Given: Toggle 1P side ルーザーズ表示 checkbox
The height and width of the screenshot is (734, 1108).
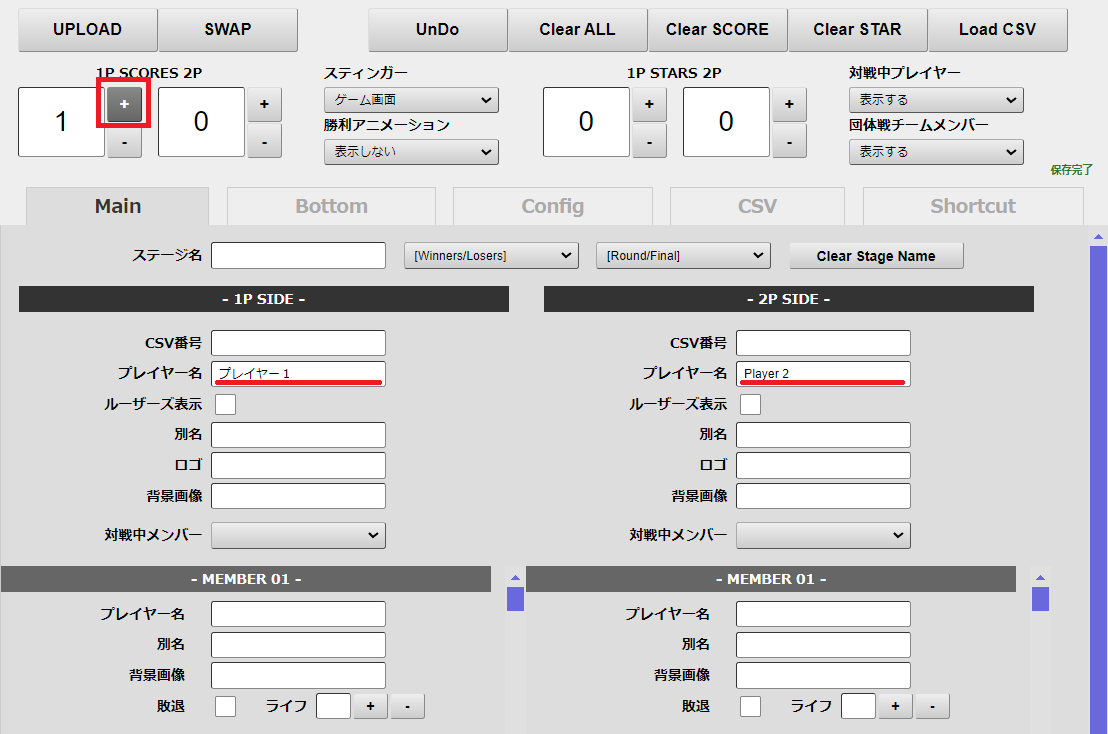Looking at the screenshot, I should click(x=225, y=405).
